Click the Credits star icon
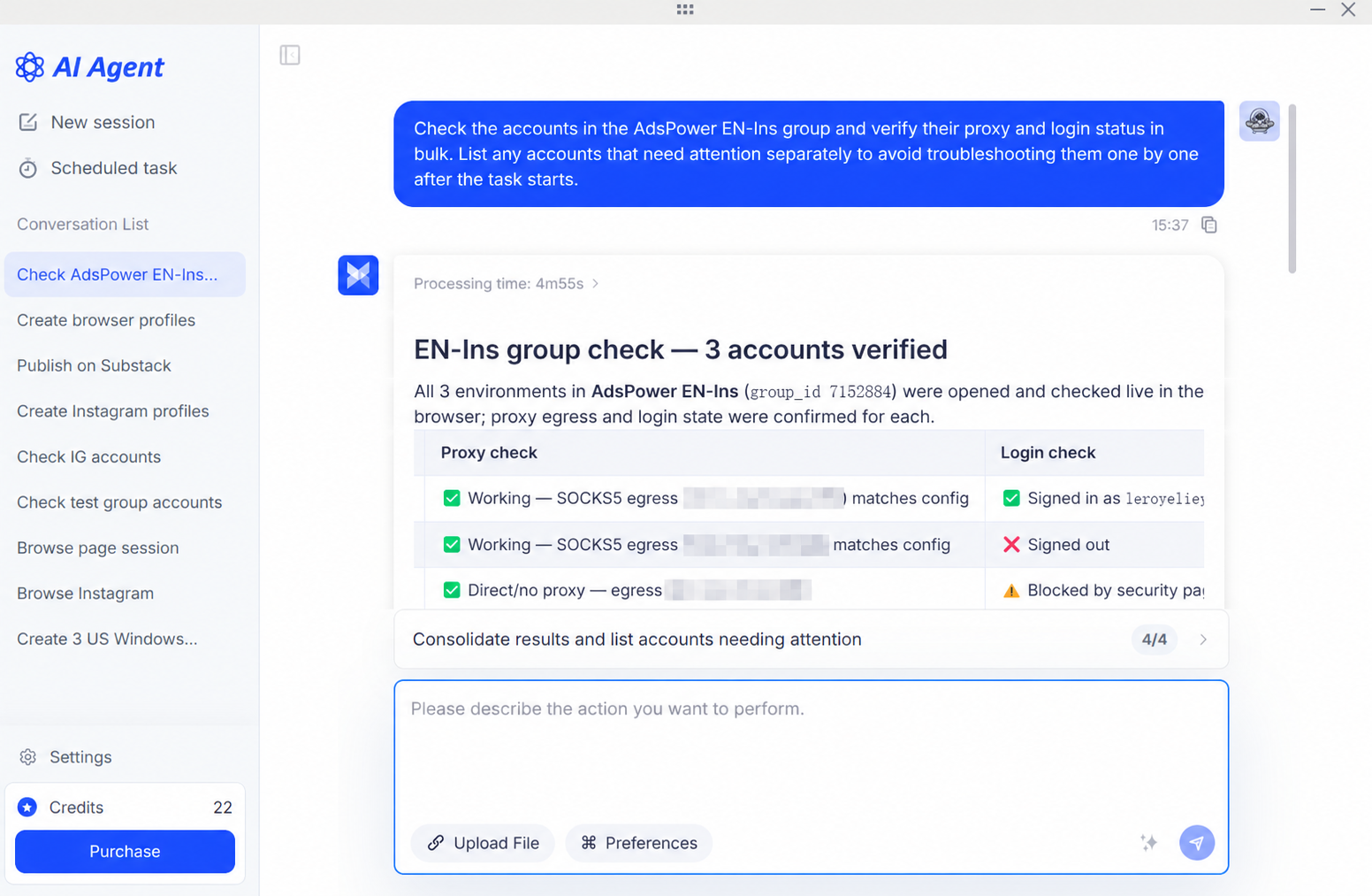The width and height of the screenshot is (1372, 896). click(27, 808)
